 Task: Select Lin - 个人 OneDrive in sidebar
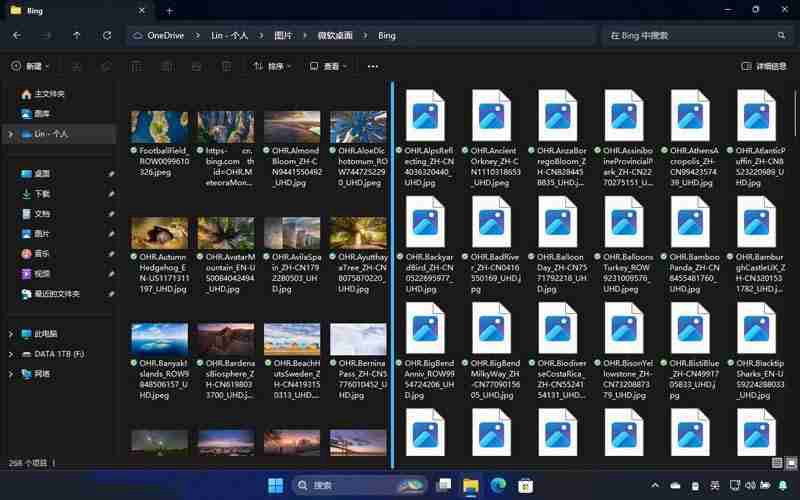tap(60, 134)
